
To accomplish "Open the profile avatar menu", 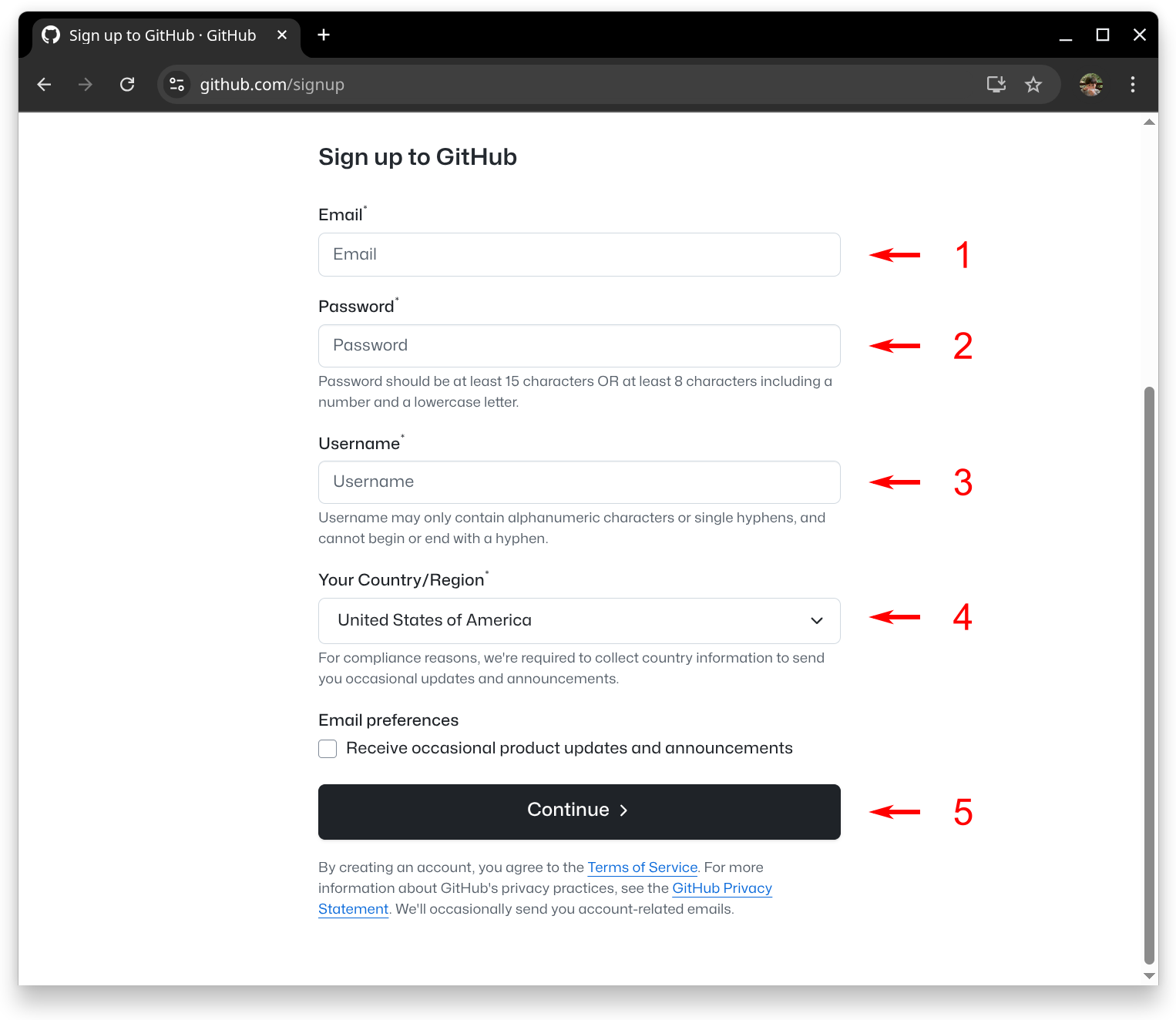I will [1091, 85].
